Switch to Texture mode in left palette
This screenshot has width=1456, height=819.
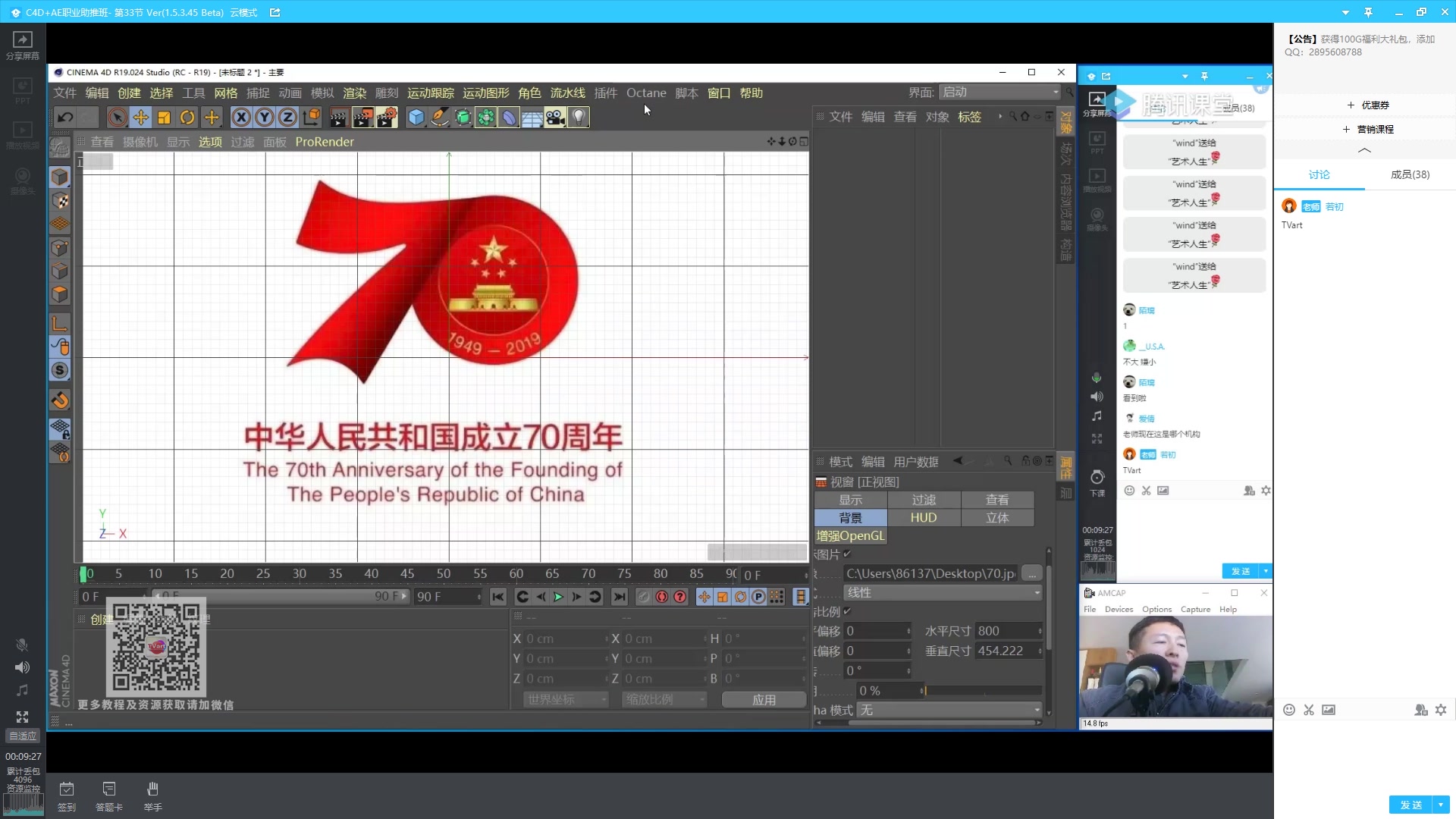click(60, 201)
